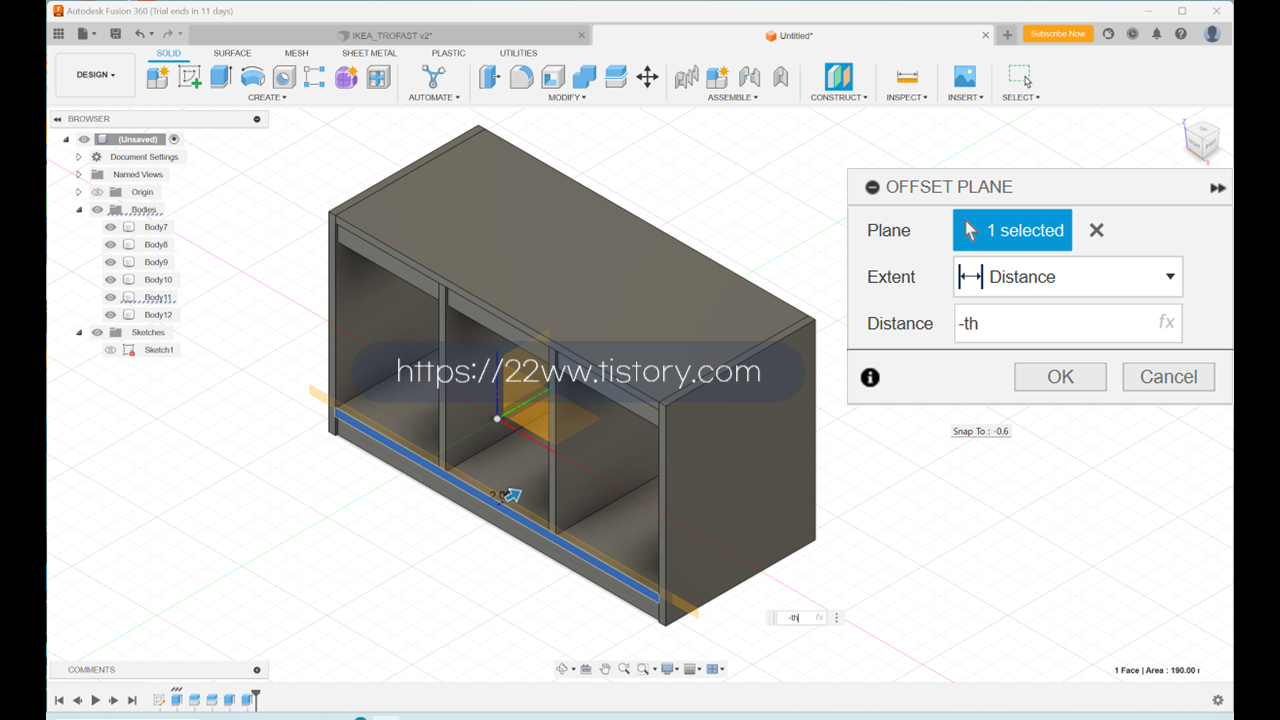The width and height of the screenshot is (1280, 720).
Task: Select the Create Sketch tool
Action: [x=190, y=77]
